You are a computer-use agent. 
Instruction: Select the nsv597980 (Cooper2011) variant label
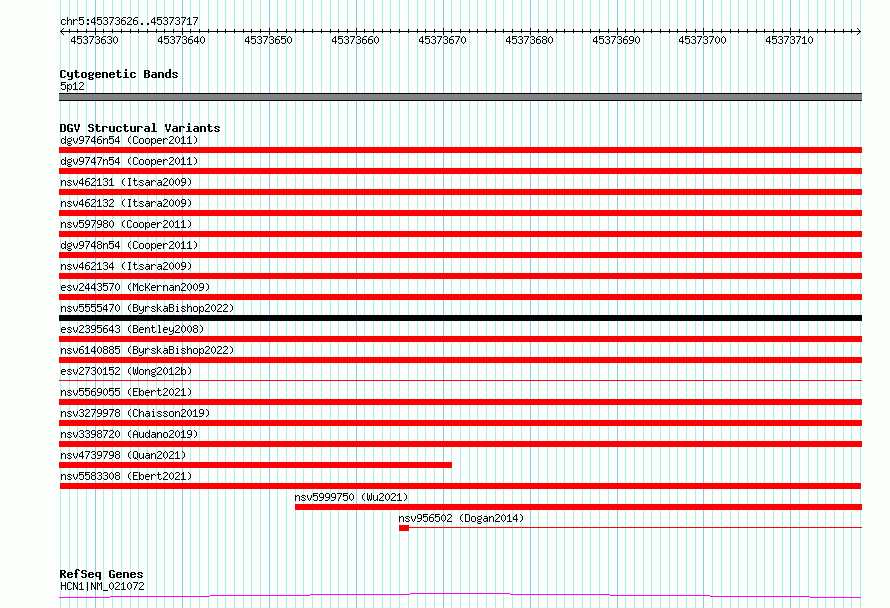pos(126,224)
